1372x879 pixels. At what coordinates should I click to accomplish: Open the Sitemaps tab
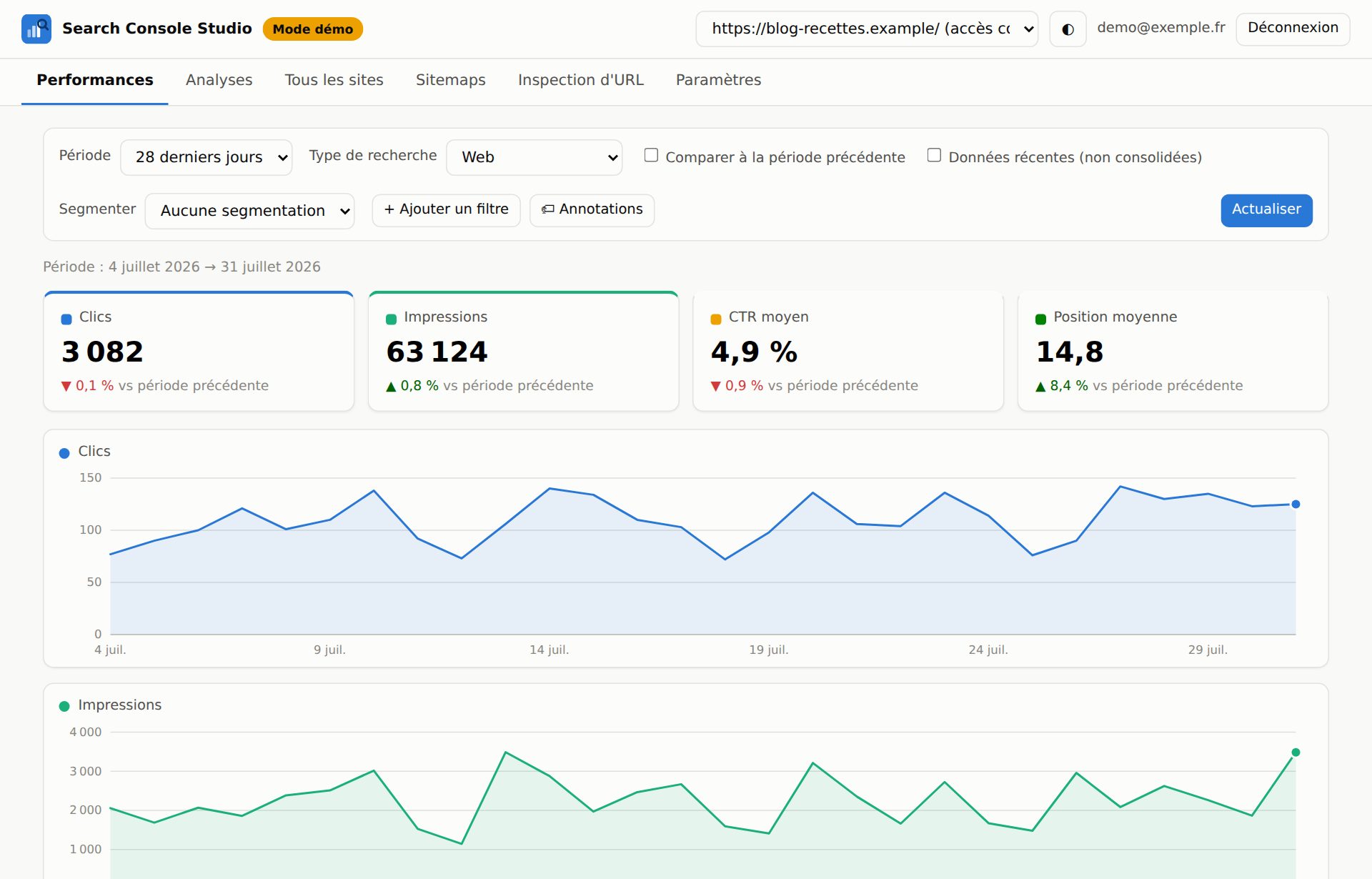(451, 80)
